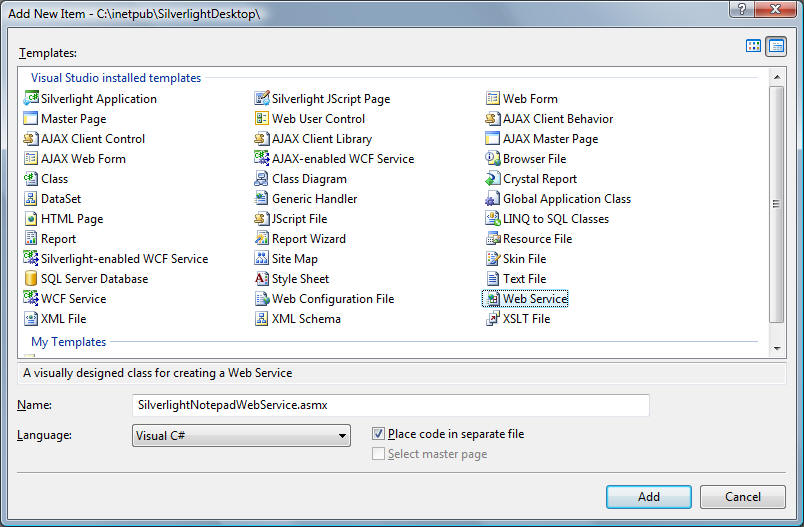Select the XSLT File icon
804x527 pixels.
[492, 318]
